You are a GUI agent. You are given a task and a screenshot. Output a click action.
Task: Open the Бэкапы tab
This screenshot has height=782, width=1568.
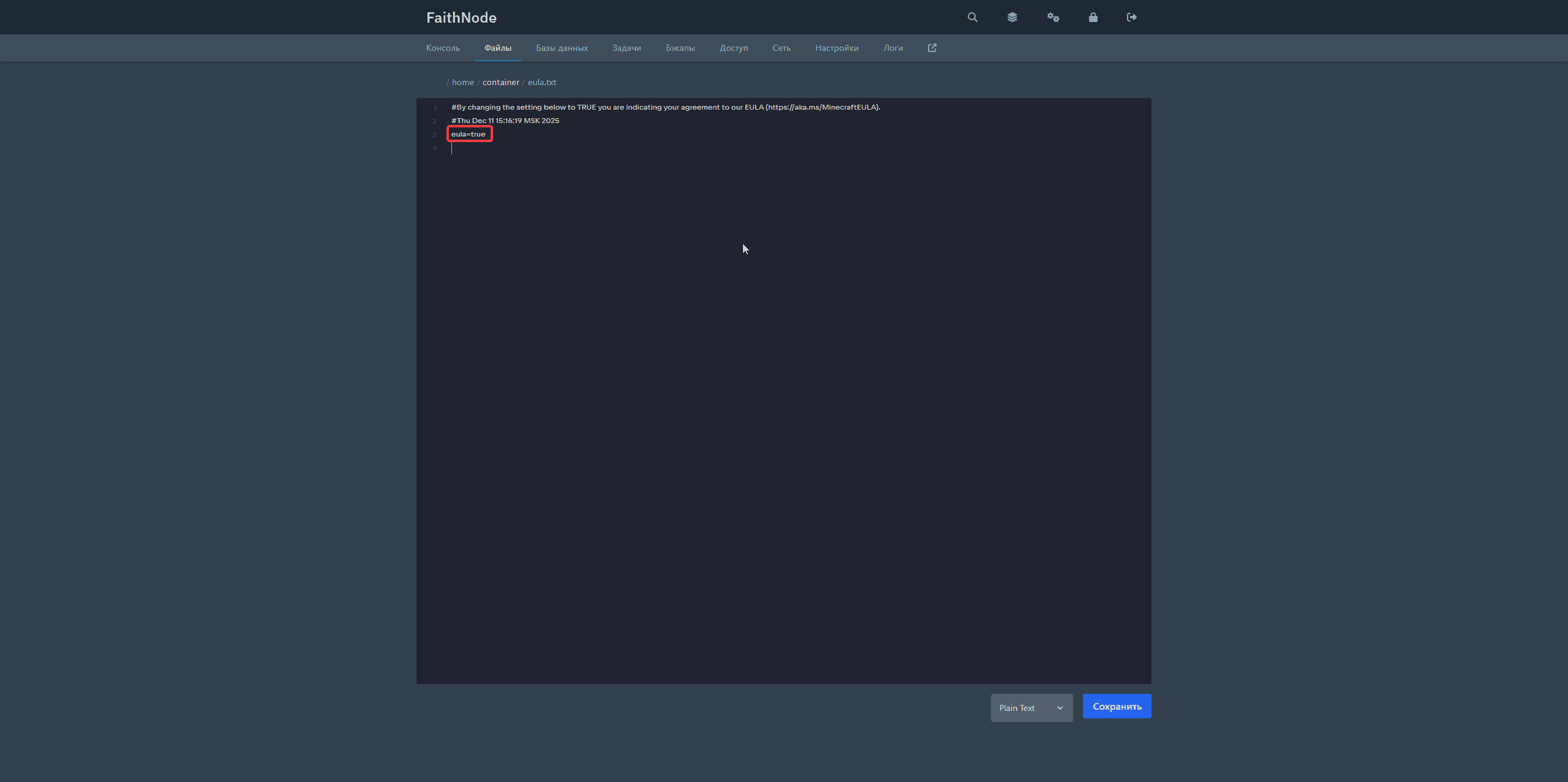[680, 48]
